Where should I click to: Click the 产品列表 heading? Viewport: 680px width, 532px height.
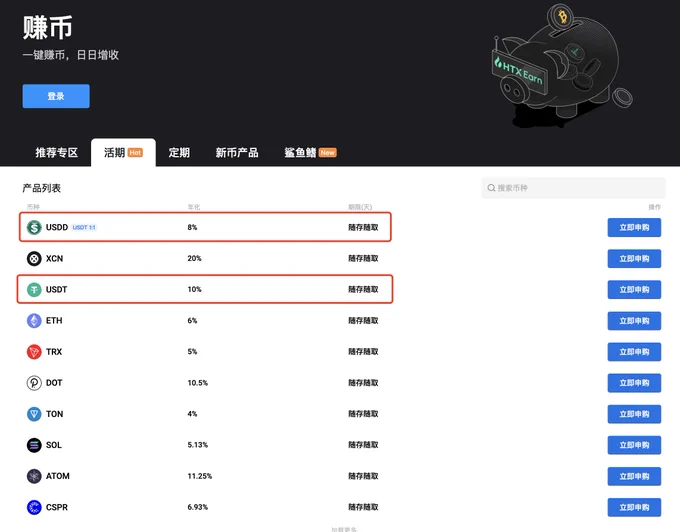click(x=42, y=188)
